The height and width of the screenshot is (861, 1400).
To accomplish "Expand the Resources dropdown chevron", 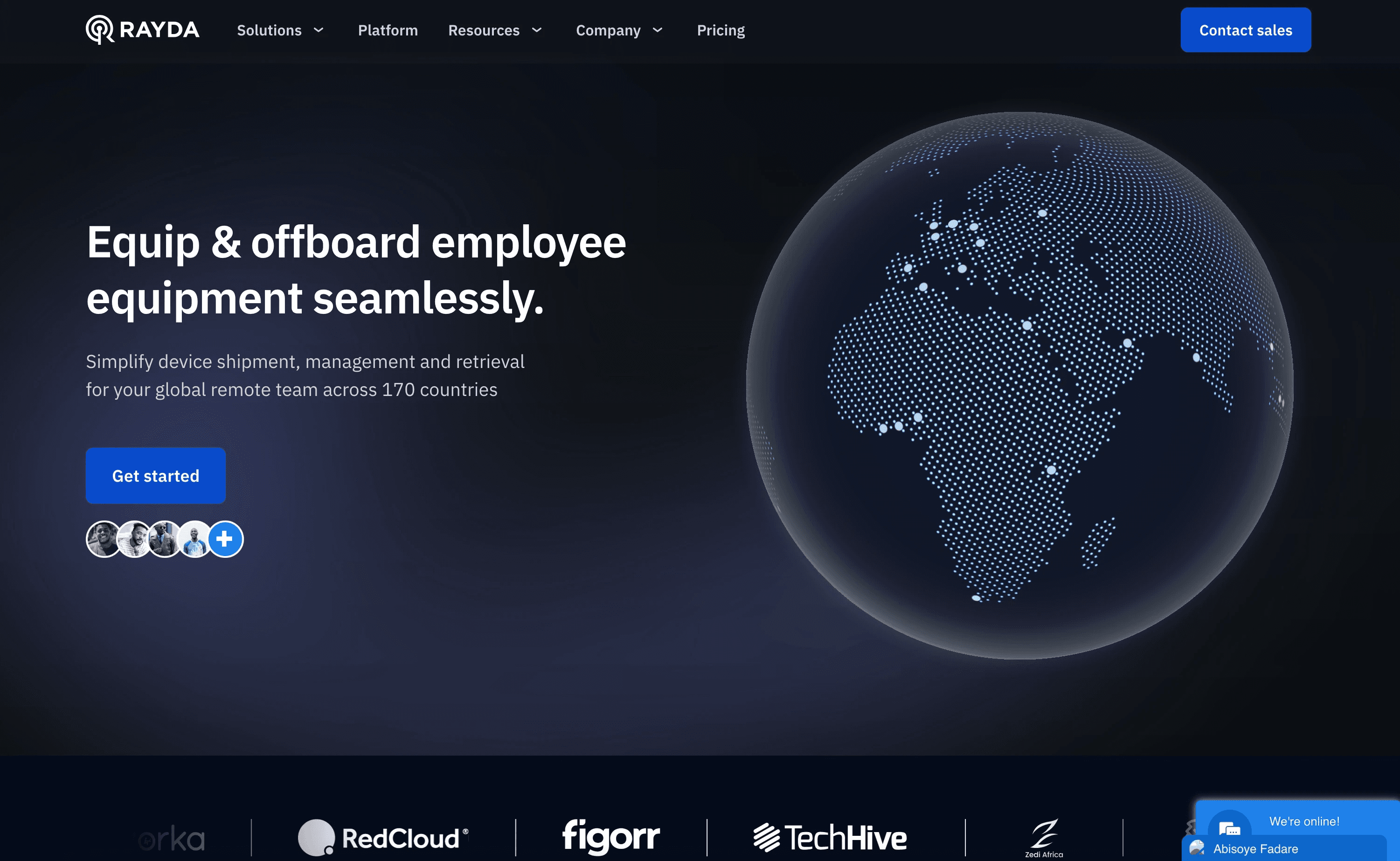I will pos(536,29).
